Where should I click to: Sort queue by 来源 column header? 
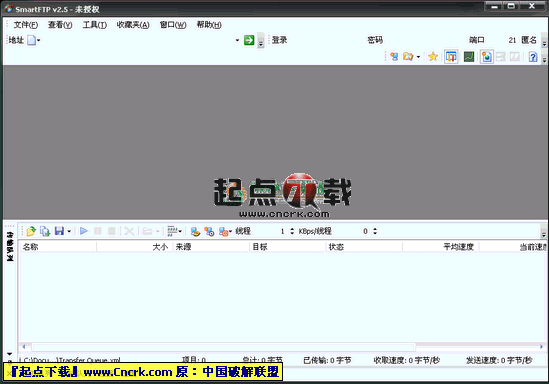coord(211,247)
